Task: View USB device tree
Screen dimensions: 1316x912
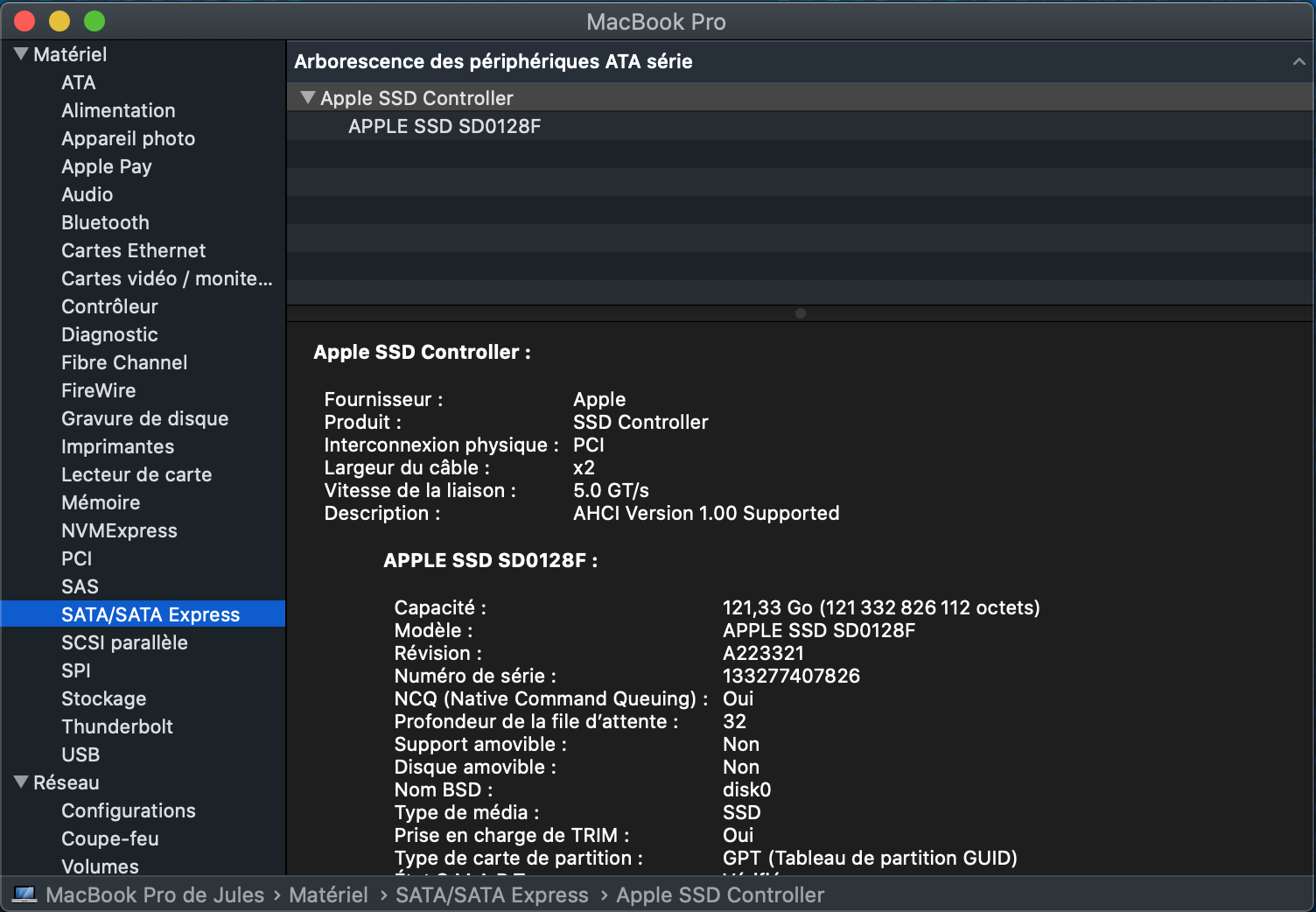Action: click(80, 754)
